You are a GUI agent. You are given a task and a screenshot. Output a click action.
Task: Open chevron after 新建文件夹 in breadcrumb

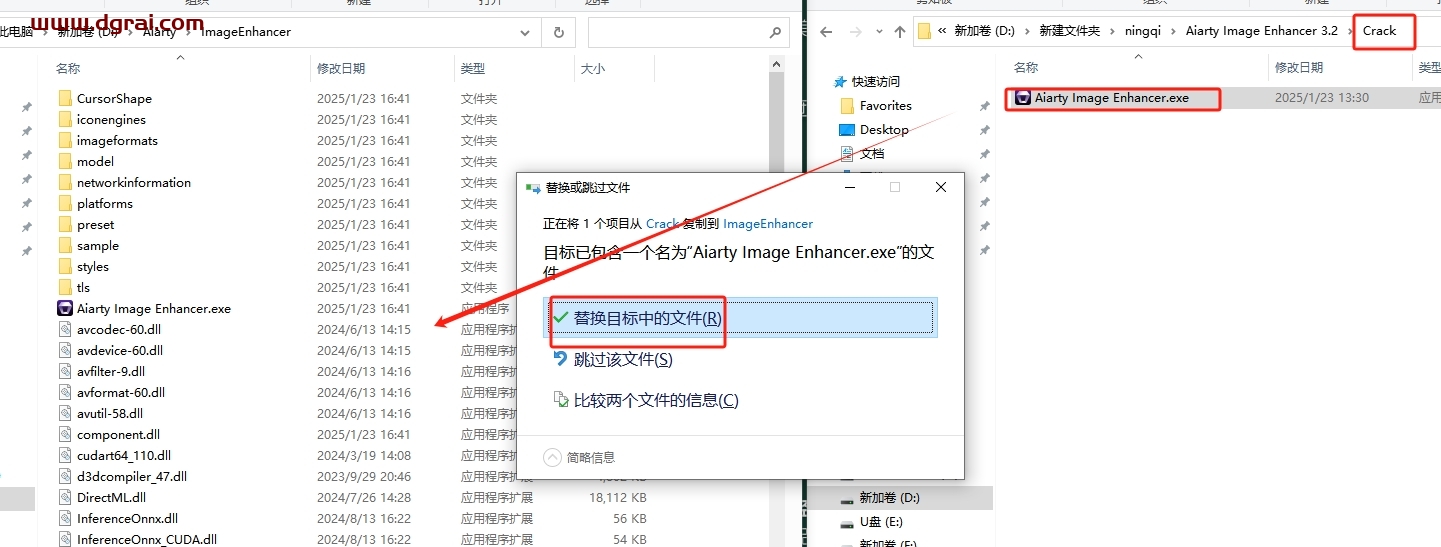click(x=1110, y=31)
